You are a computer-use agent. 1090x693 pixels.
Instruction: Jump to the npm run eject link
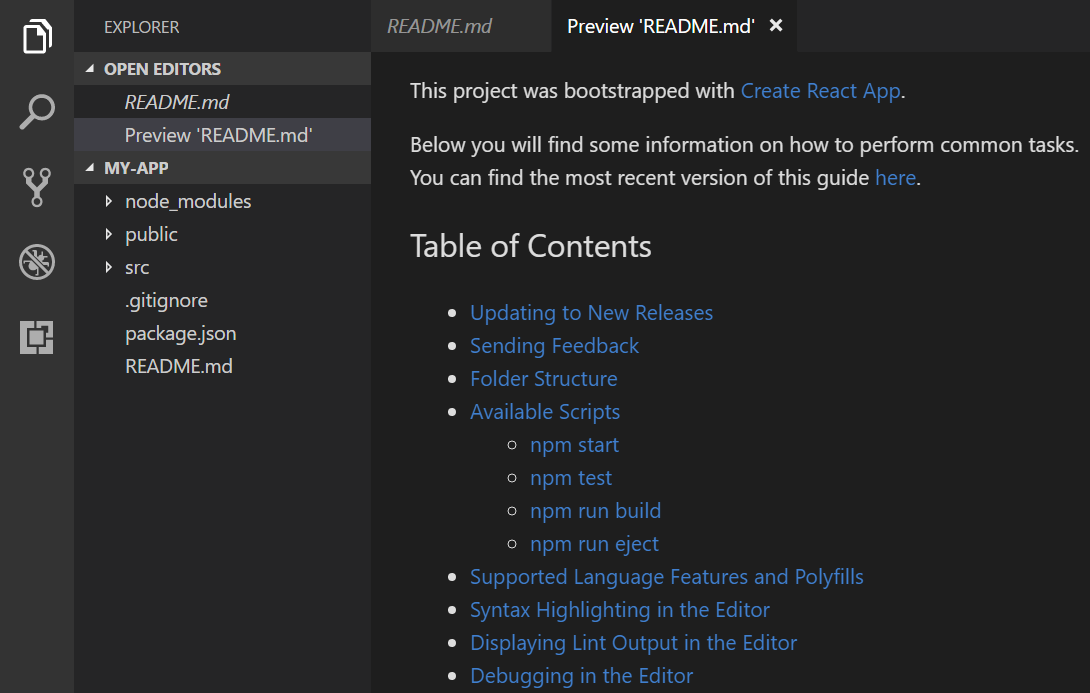point(594,544)
